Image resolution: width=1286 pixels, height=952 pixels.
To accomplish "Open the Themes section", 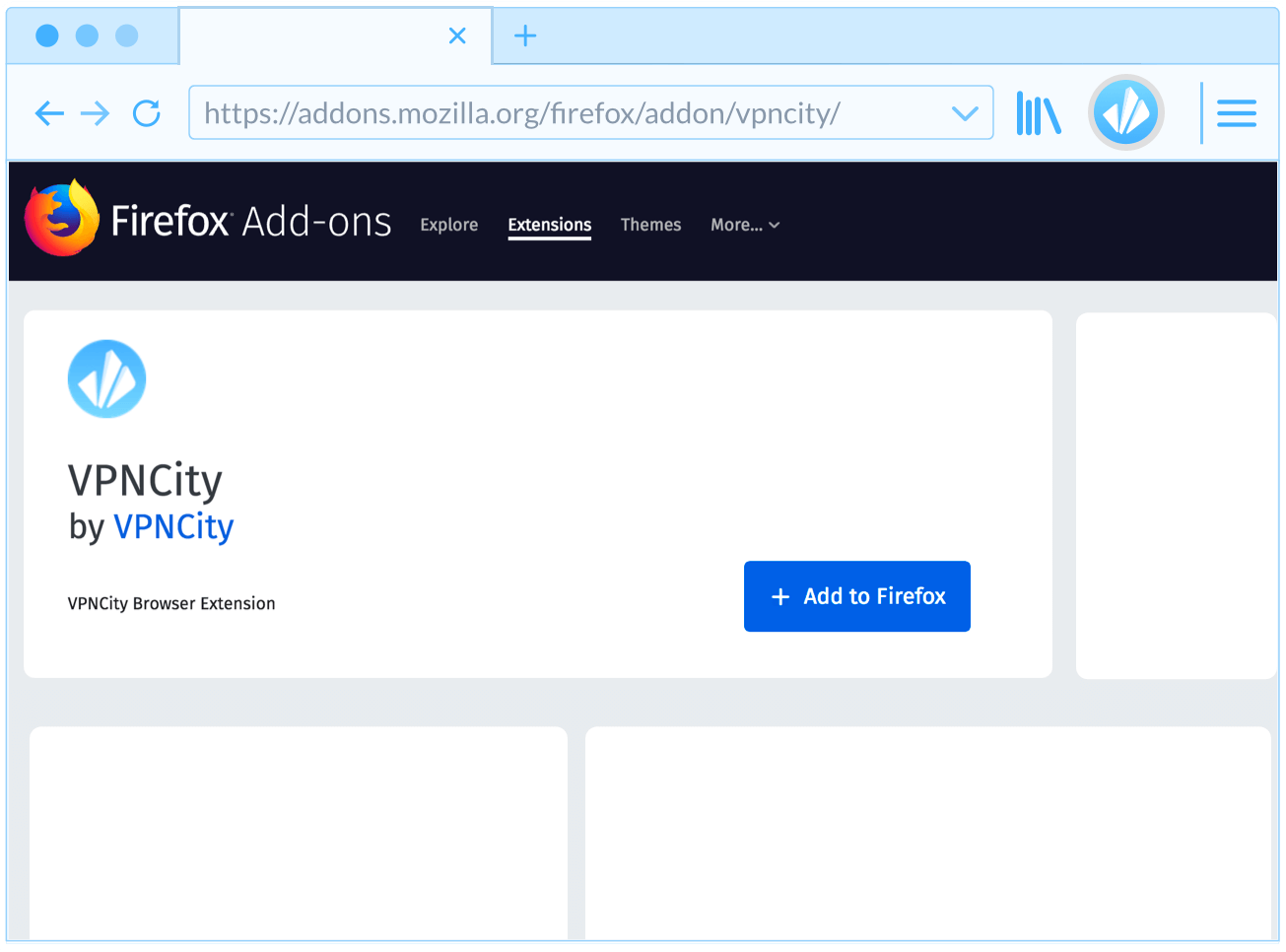I will point(650,225).
